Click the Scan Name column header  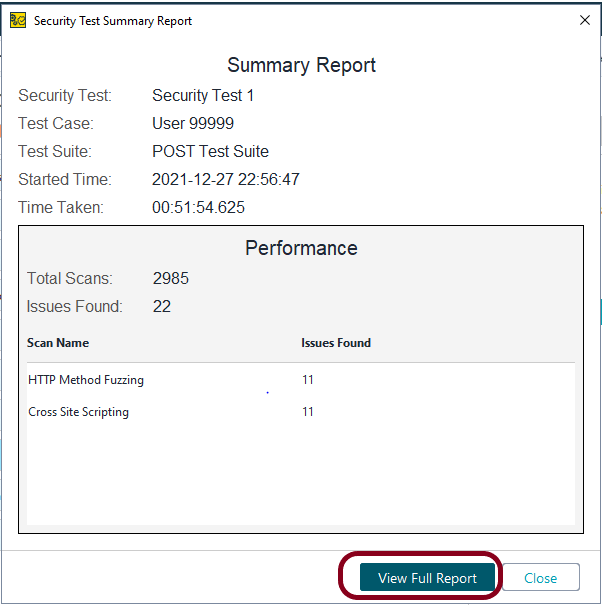[x=58, y=343]
